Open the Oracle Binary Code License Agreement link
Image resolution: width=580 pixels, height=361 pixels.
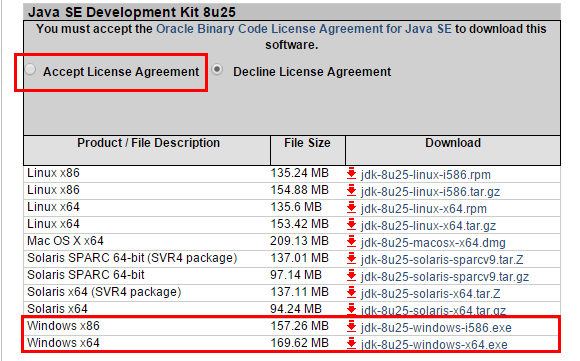click(x=304, y=29)
